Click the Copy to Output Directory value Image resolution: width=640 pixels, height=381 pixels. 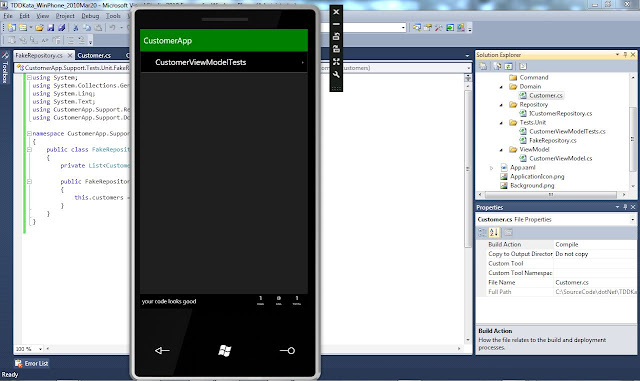[x=595, y=254]
